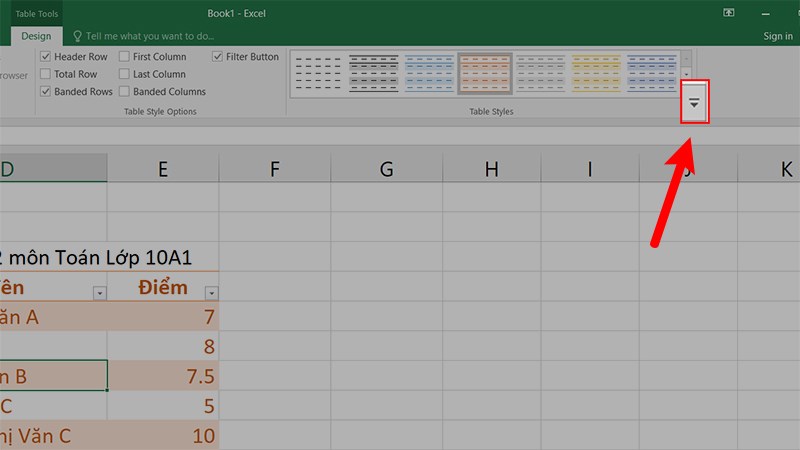Screen dimensions: 800x450
Task: Expand the Table Styles gallery More arrow
Action: (x=694, y=104)
